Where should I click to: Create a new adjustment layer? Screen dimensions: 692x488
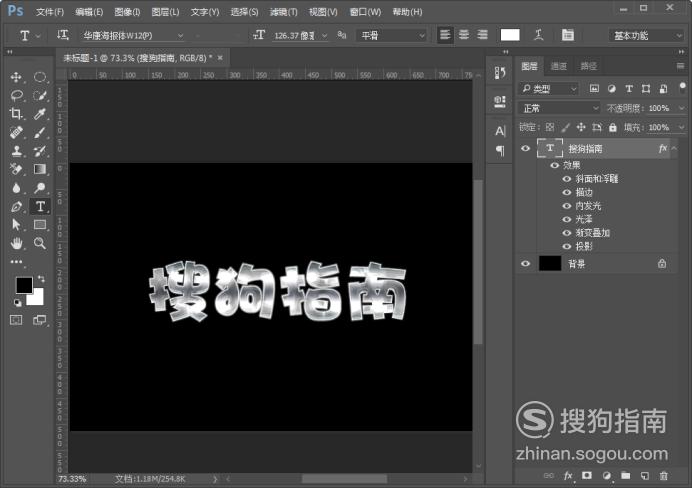(606, 476)
